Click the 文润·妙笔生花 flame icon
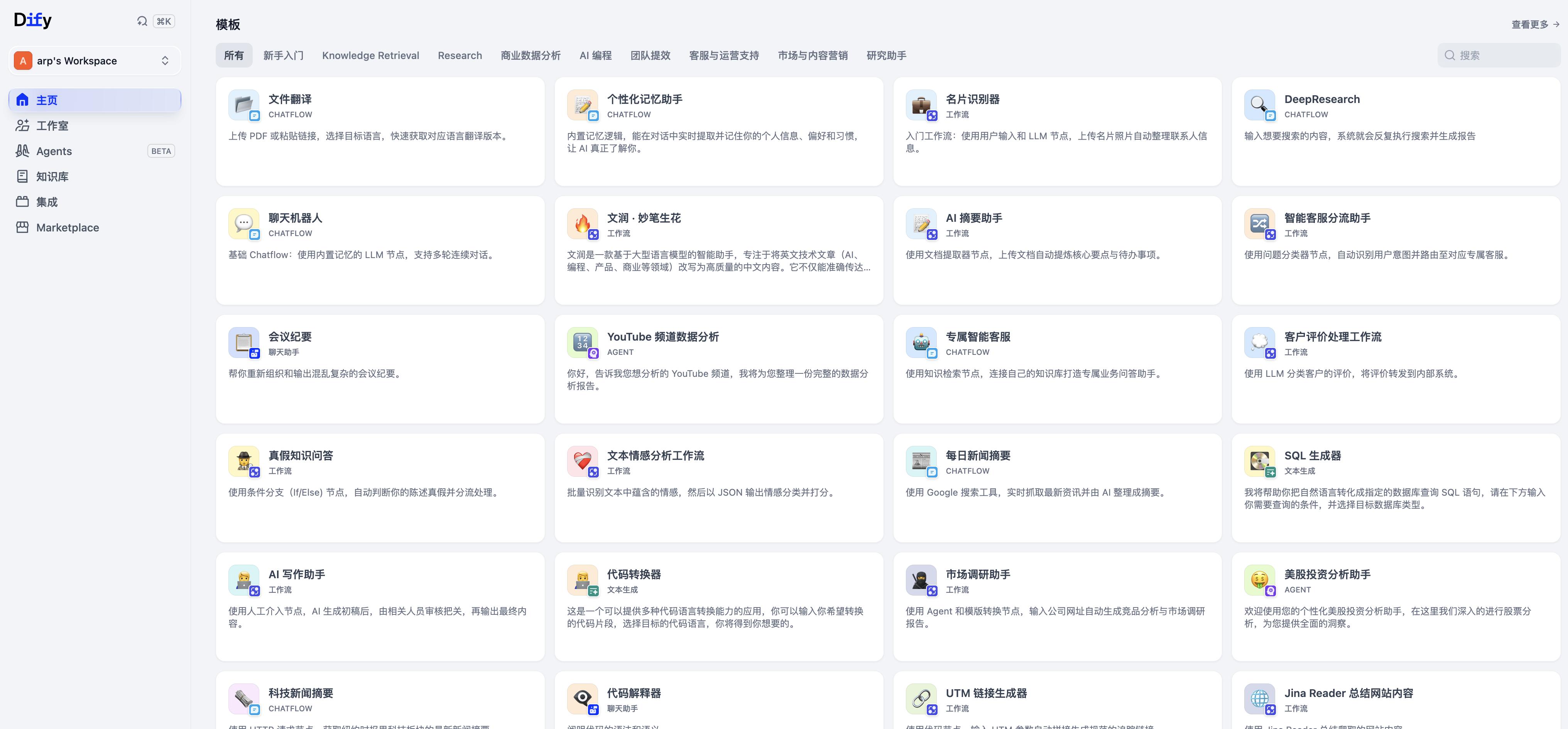 [582, 223]
